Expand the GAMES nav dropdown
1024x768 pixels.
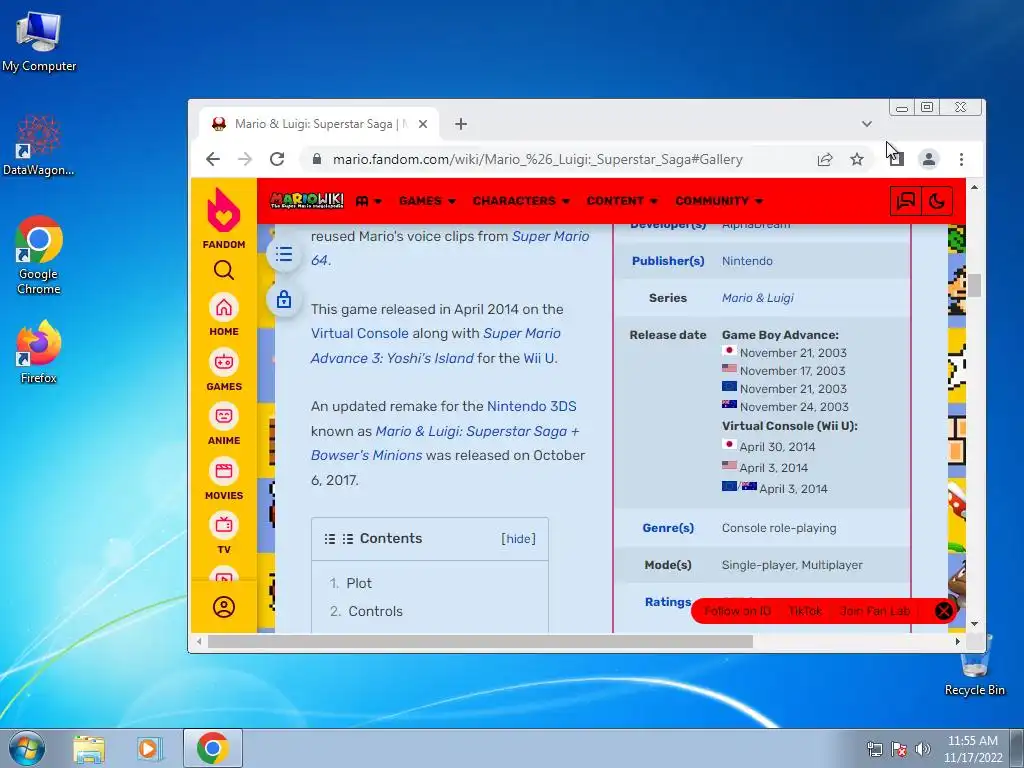pos(427,201)
